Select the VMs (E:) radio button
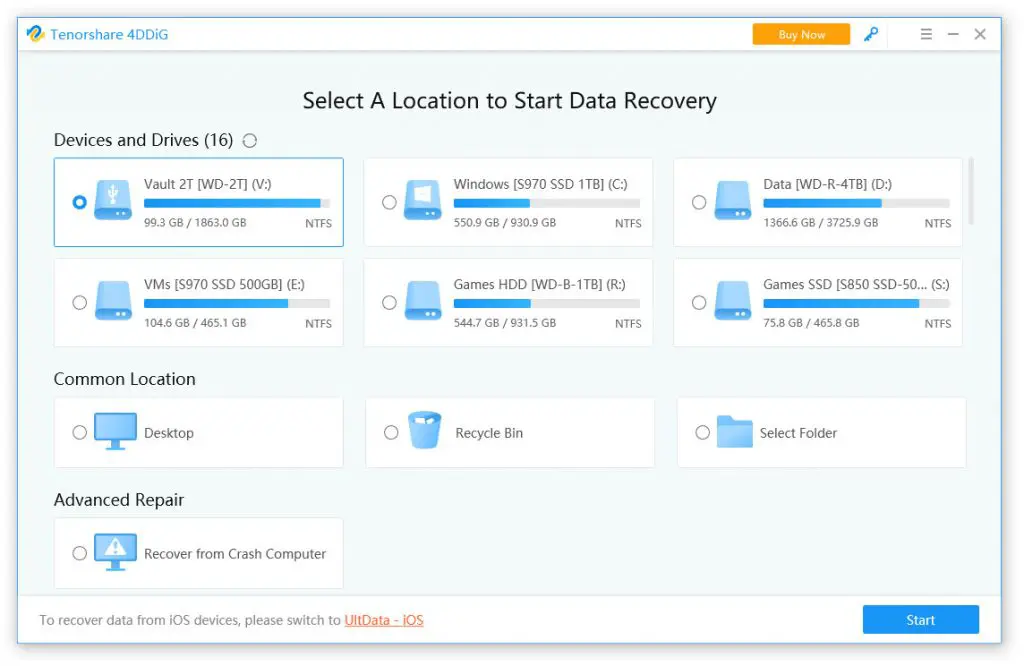This screenshot has height=666, width=1024. (x=80, y=302)
